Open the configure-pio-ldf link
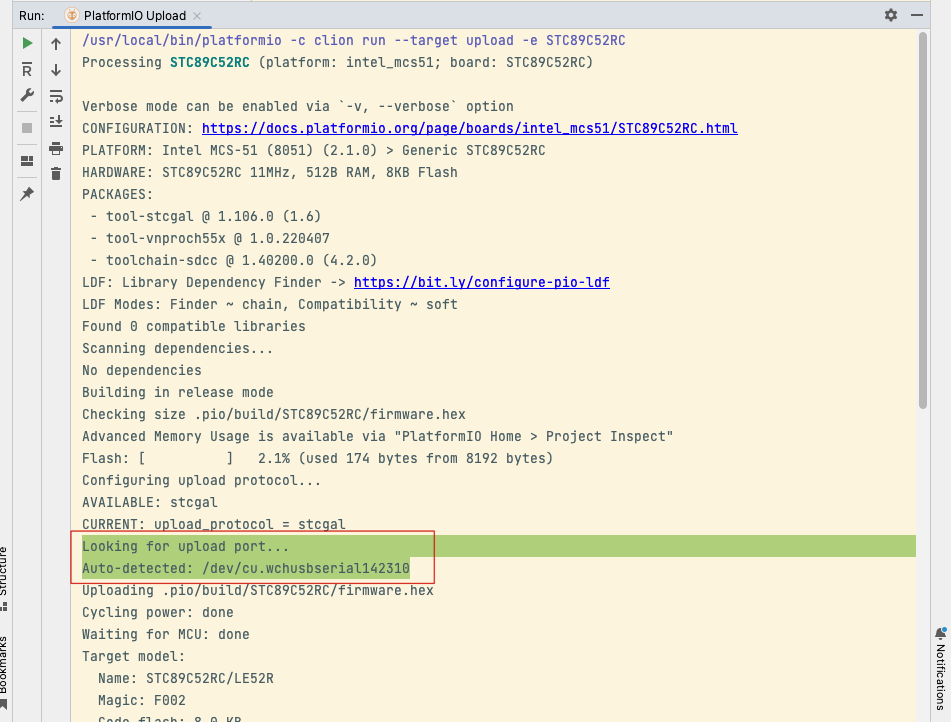 (x=481, y=282)
